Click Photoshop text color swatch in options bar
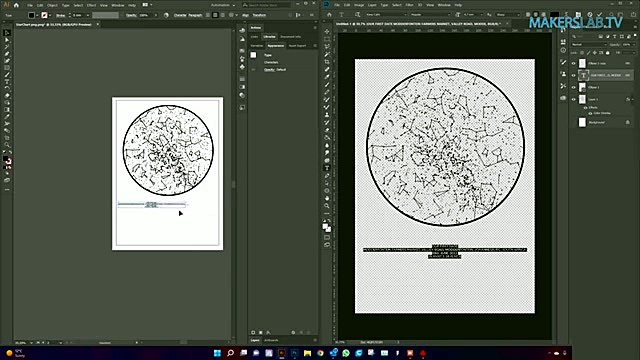This screenshot has height=360, width=640. click(x=554, y=15)
